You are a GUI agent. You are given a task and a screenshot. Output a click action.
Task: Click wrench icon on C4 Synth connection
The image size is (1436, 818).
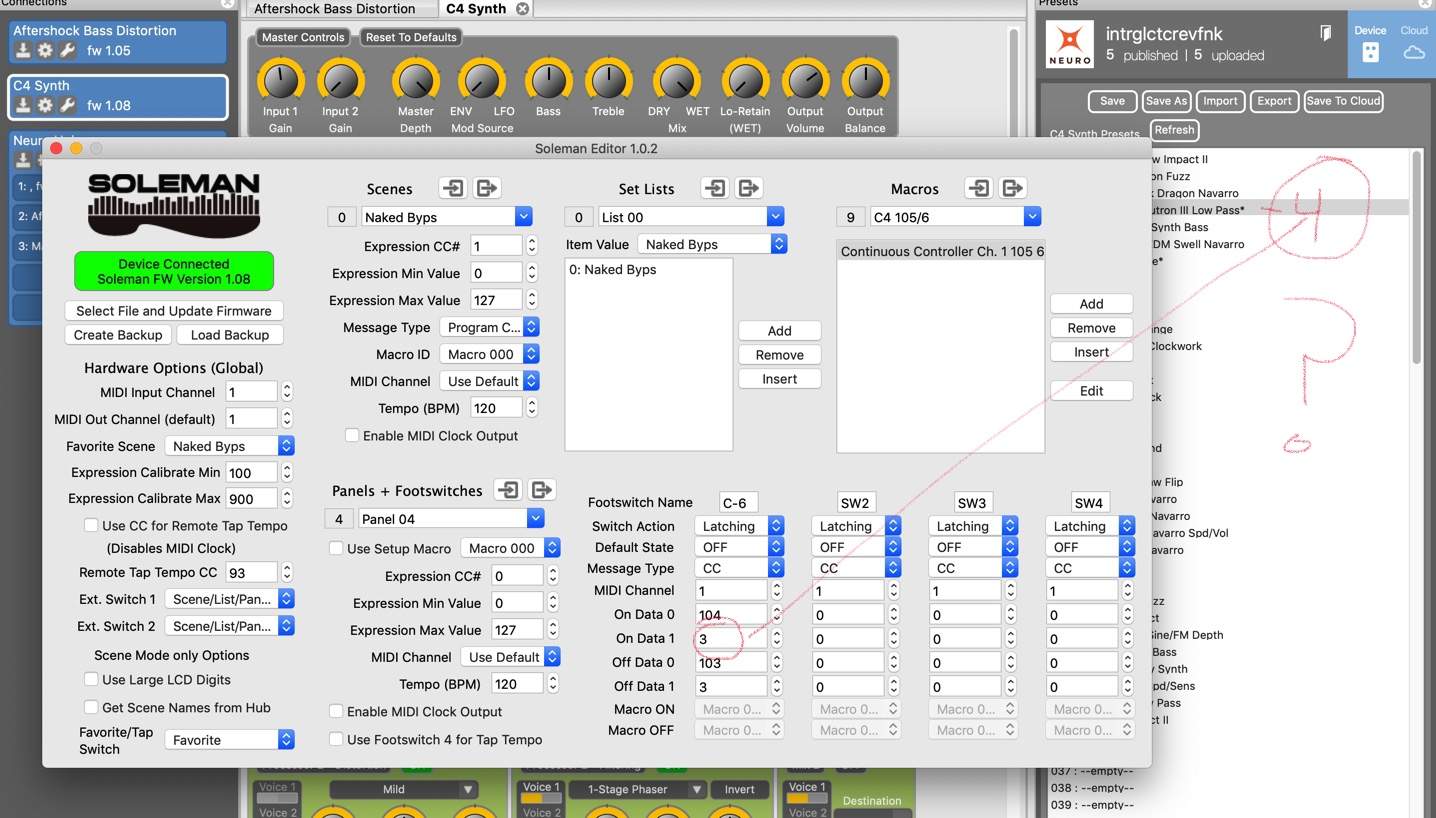67,105
